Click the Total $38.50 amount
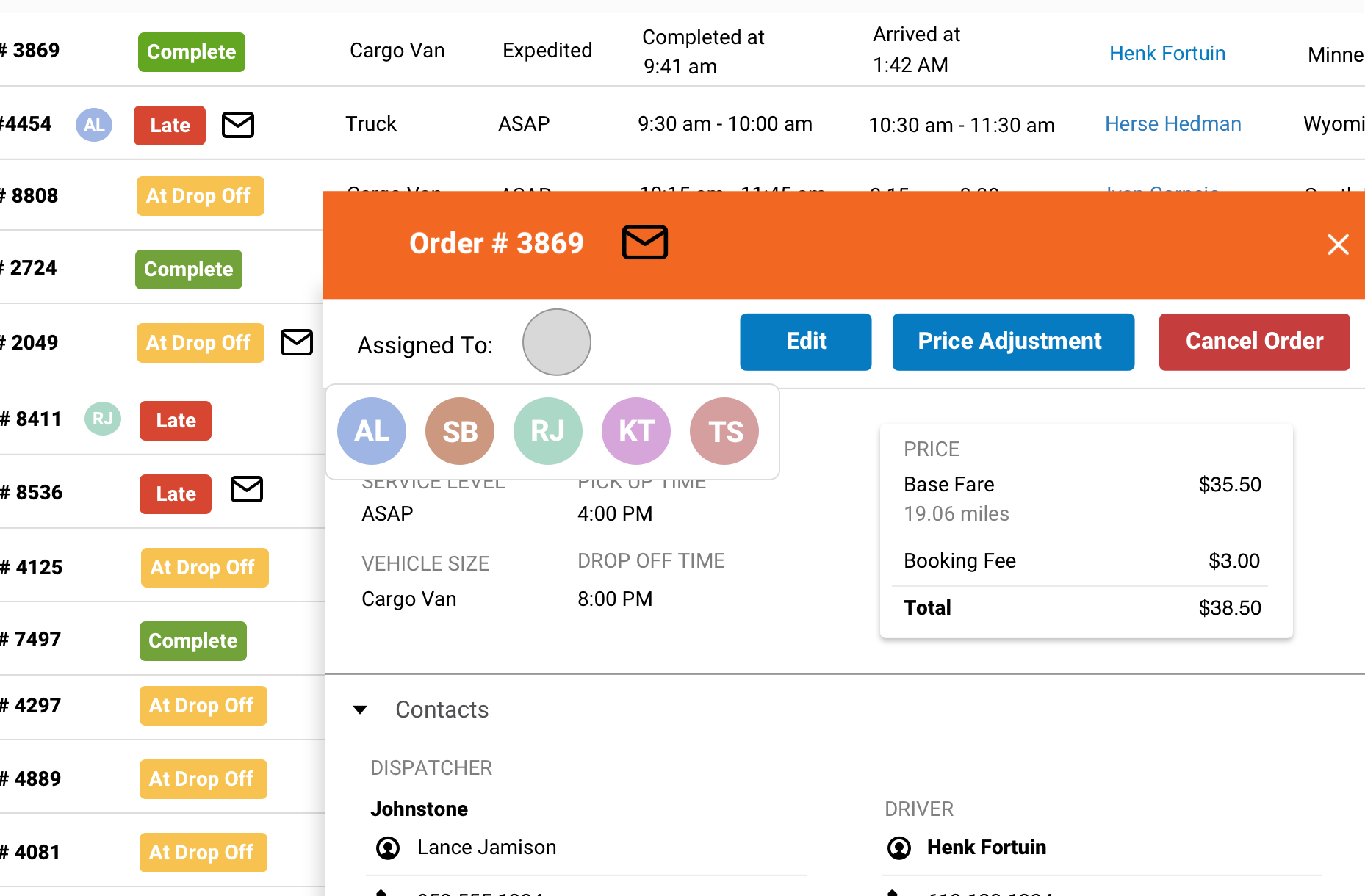Screen dimensions: 1365x896 [x=1230, y=608]
